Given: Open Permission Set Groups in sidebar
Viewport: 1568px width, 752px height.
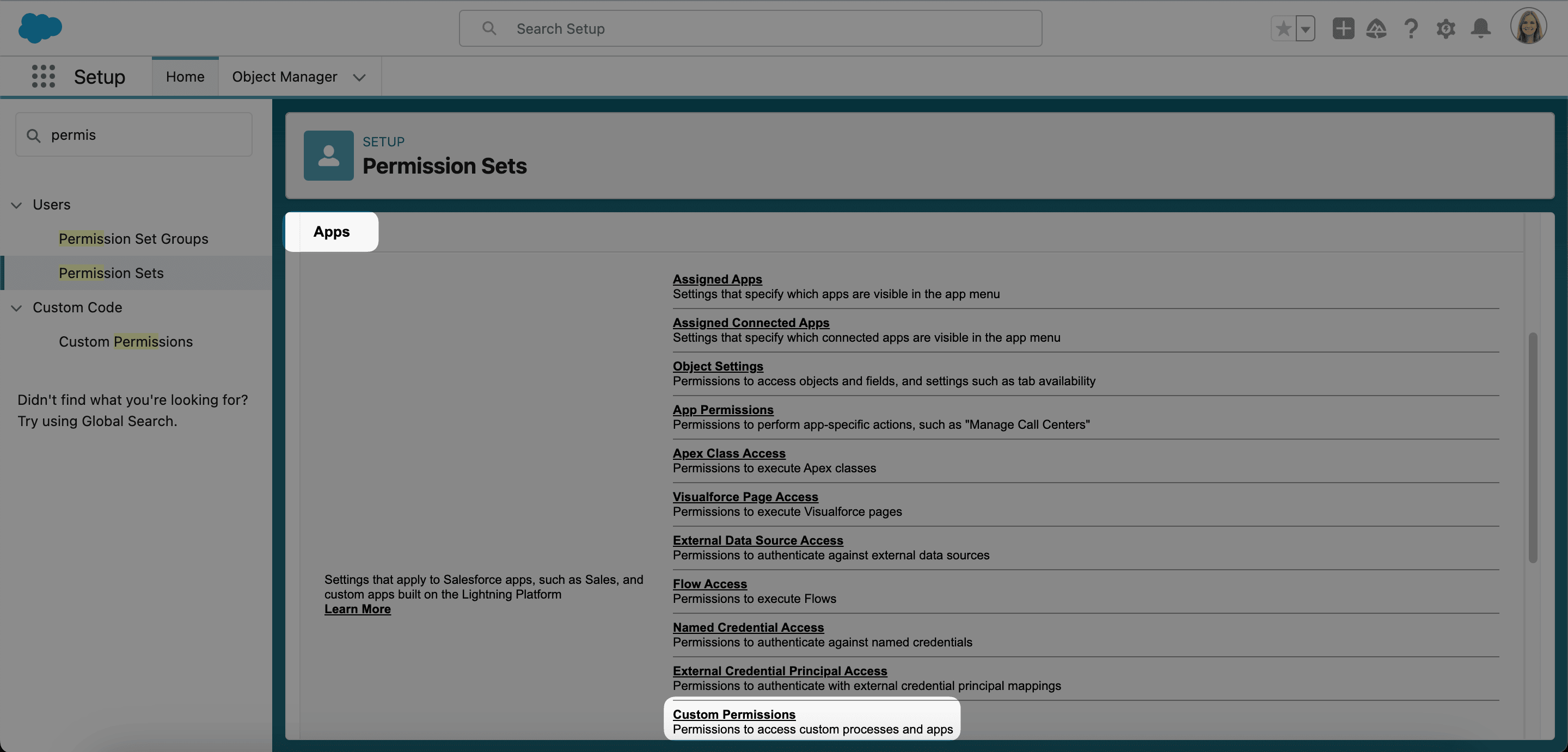Looking at the screenshot, I should tap(133, 238).
